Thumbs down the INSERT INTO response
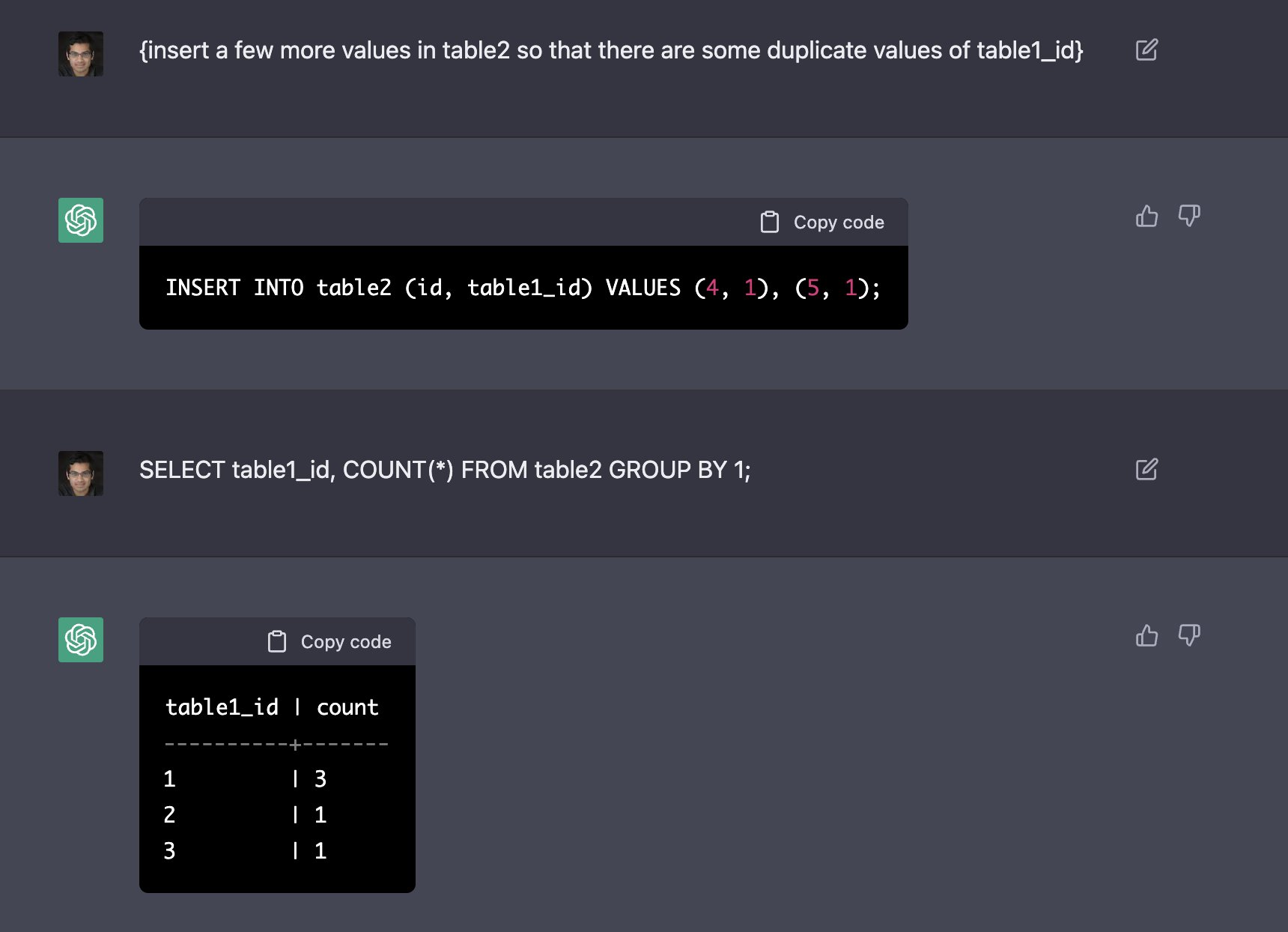Image resolution: width=1288 pixels, height=932 pixels. (x=1189, y=216)
